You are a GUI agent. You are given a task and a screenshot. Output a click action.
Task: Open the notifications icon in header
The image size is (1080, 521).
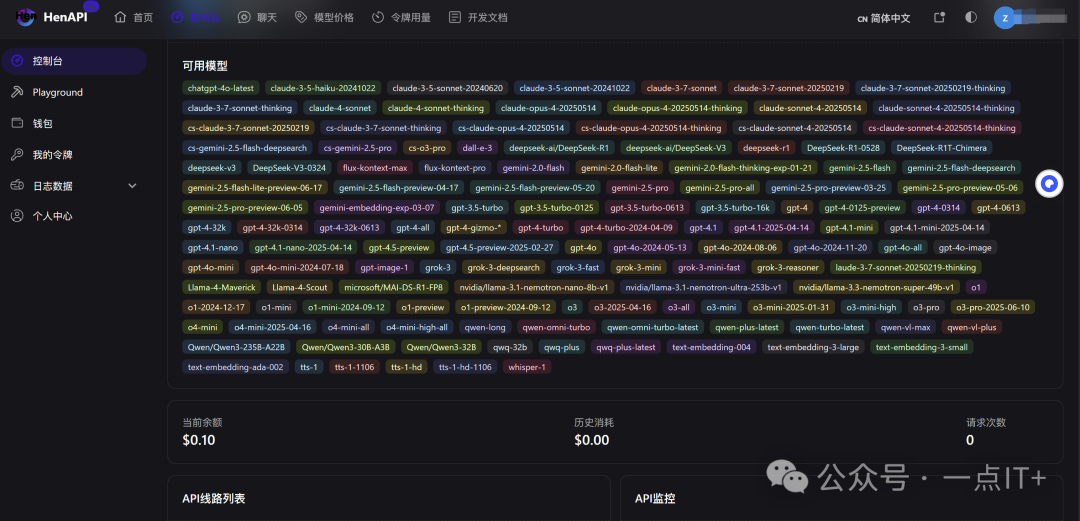coord(939,17)
